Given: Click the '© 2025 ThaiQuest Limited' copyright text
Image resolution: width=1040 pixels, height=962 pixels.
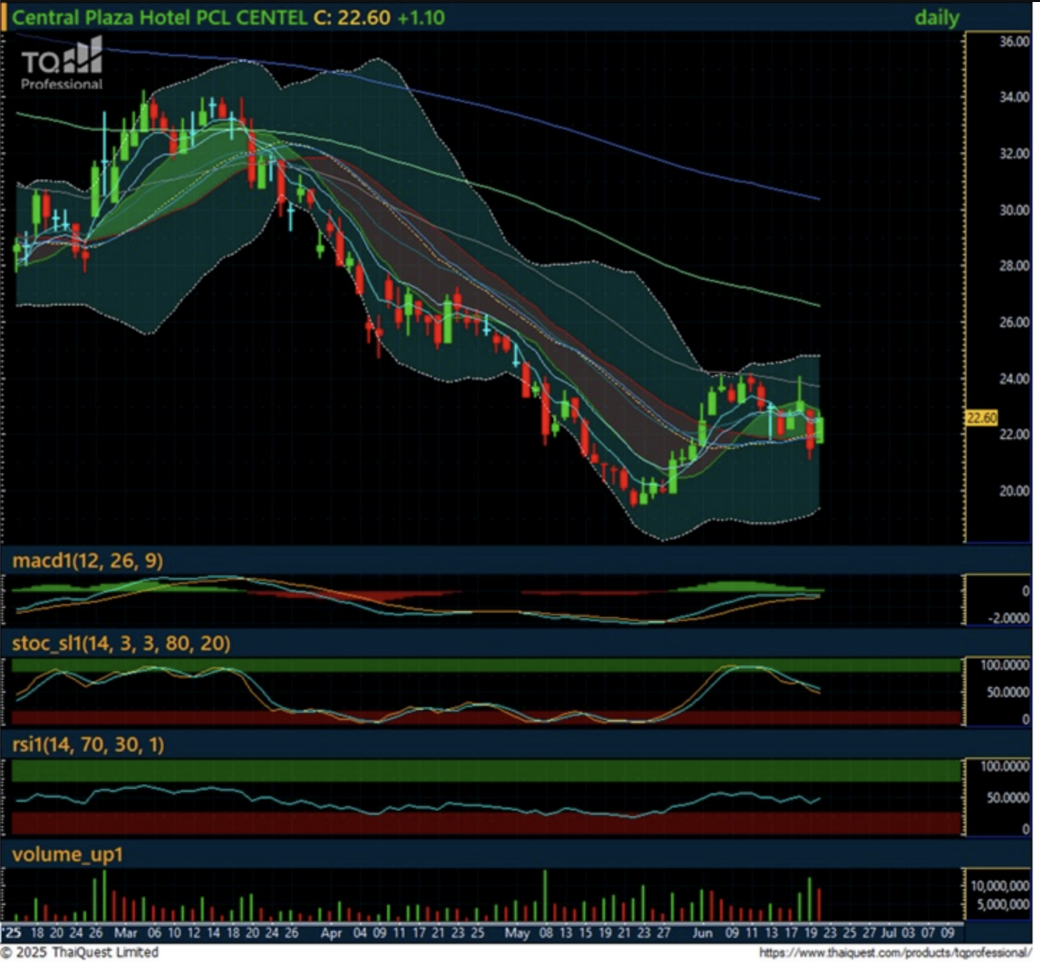Looking at the screenshot, I should pos(80,953).
